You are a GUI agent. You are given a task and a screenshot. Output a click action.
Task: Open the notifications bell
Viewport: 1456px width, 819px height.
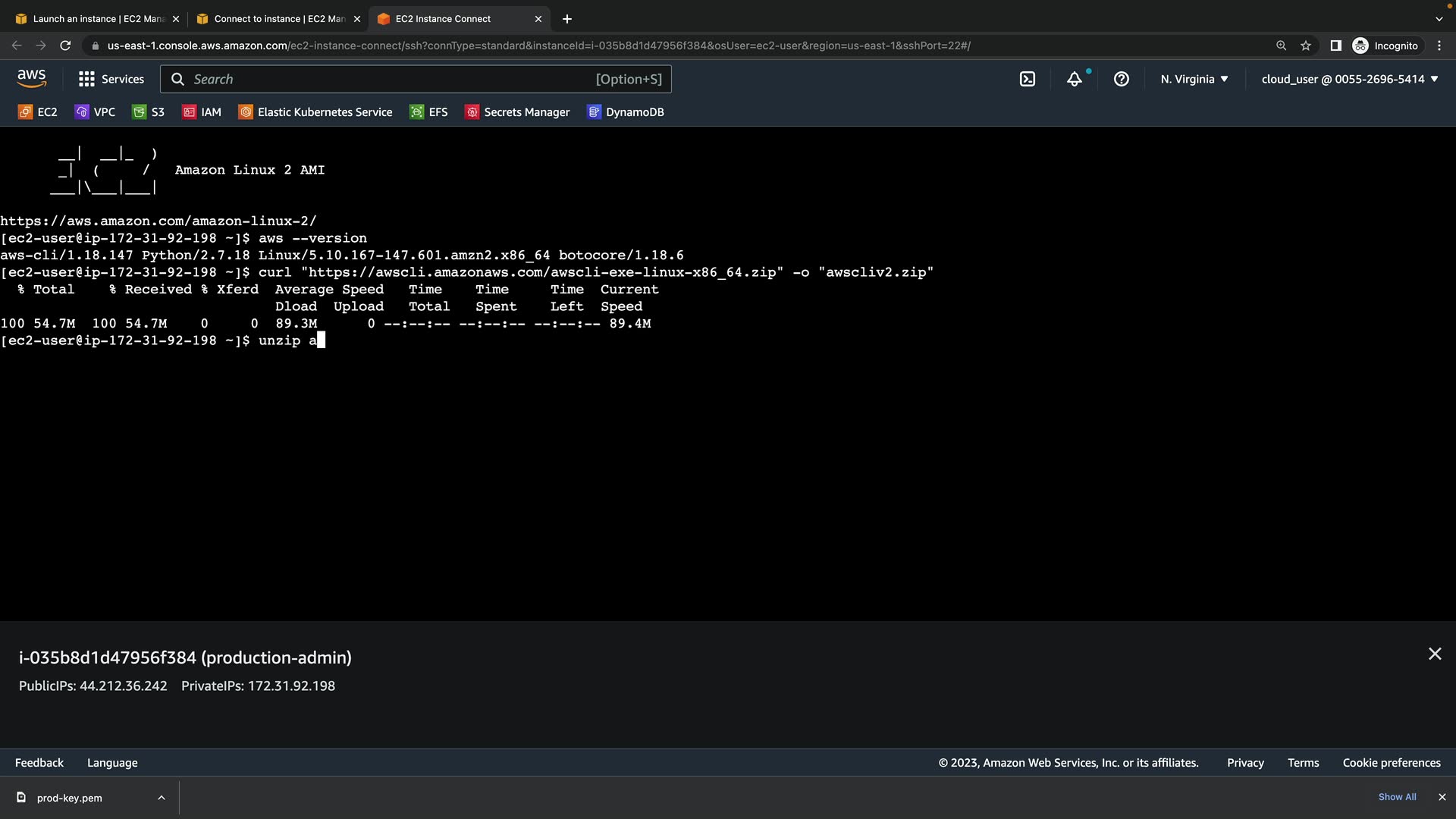tap(1075, 79)
